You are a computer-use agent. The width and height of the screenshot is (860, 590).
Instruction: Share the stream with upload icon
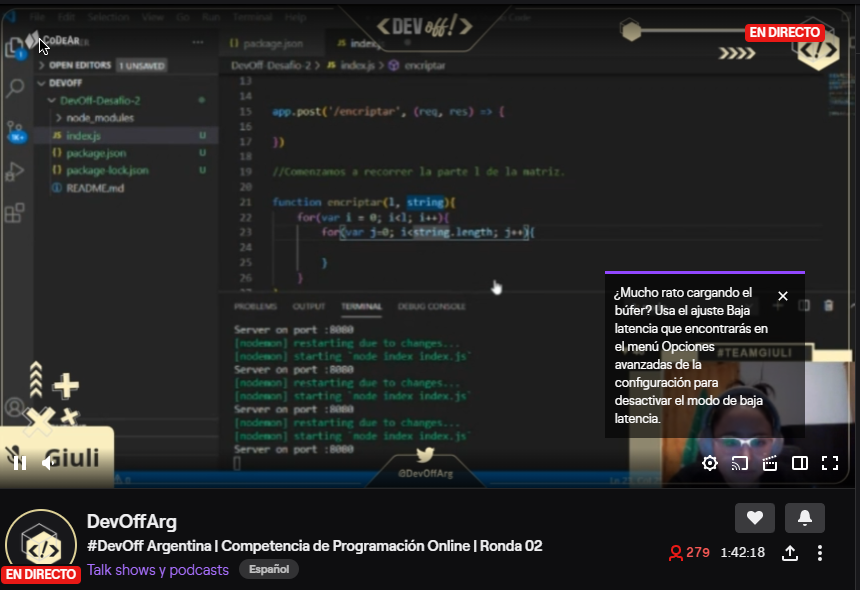click(x=790, y=553)
